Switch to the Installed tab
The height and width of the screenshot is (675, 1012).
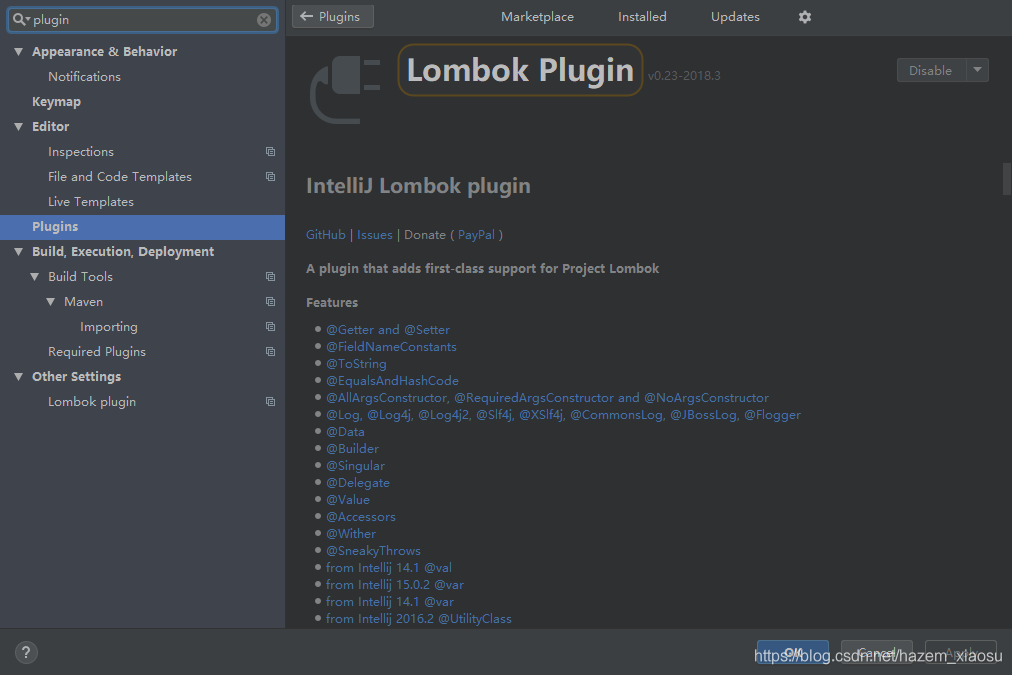pos(642,17)
